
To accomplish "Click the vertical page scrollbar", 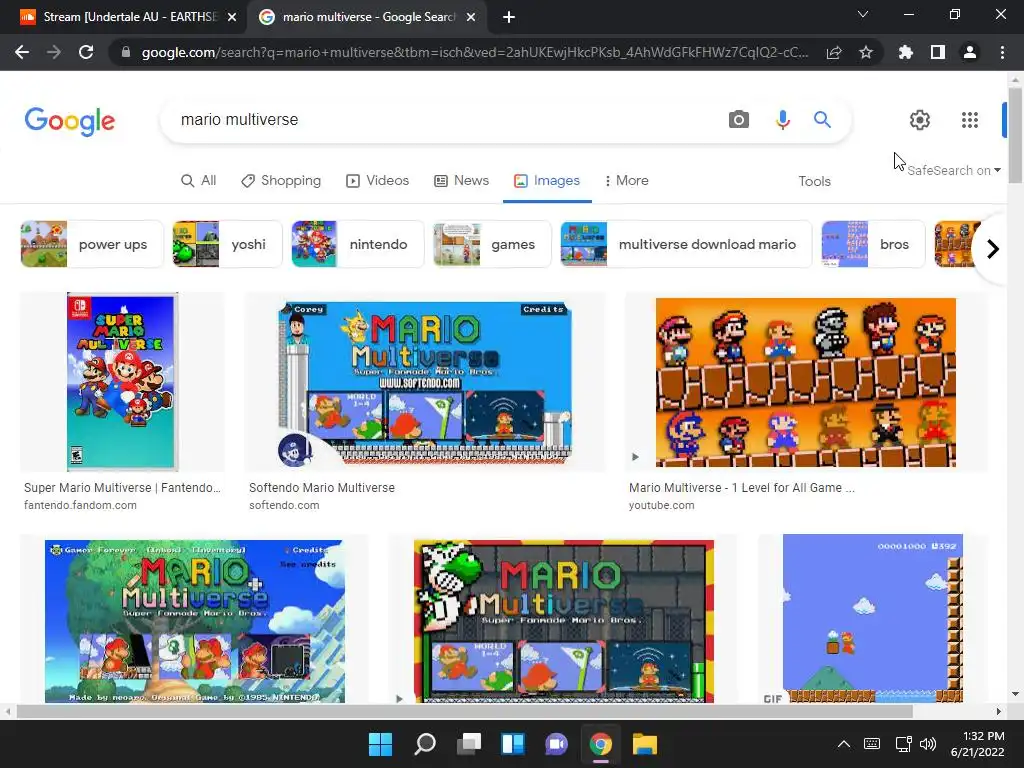I will [x=1015, y=134].
